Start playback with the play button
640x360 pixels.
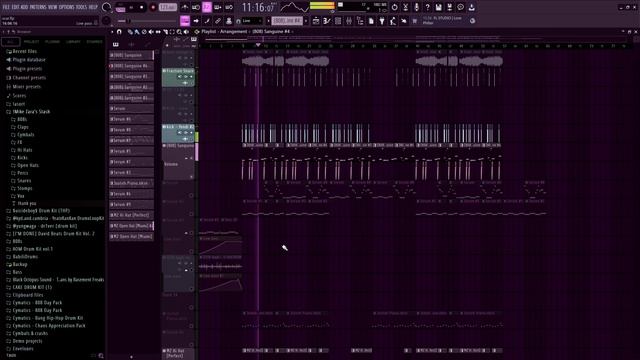(131, 7)
